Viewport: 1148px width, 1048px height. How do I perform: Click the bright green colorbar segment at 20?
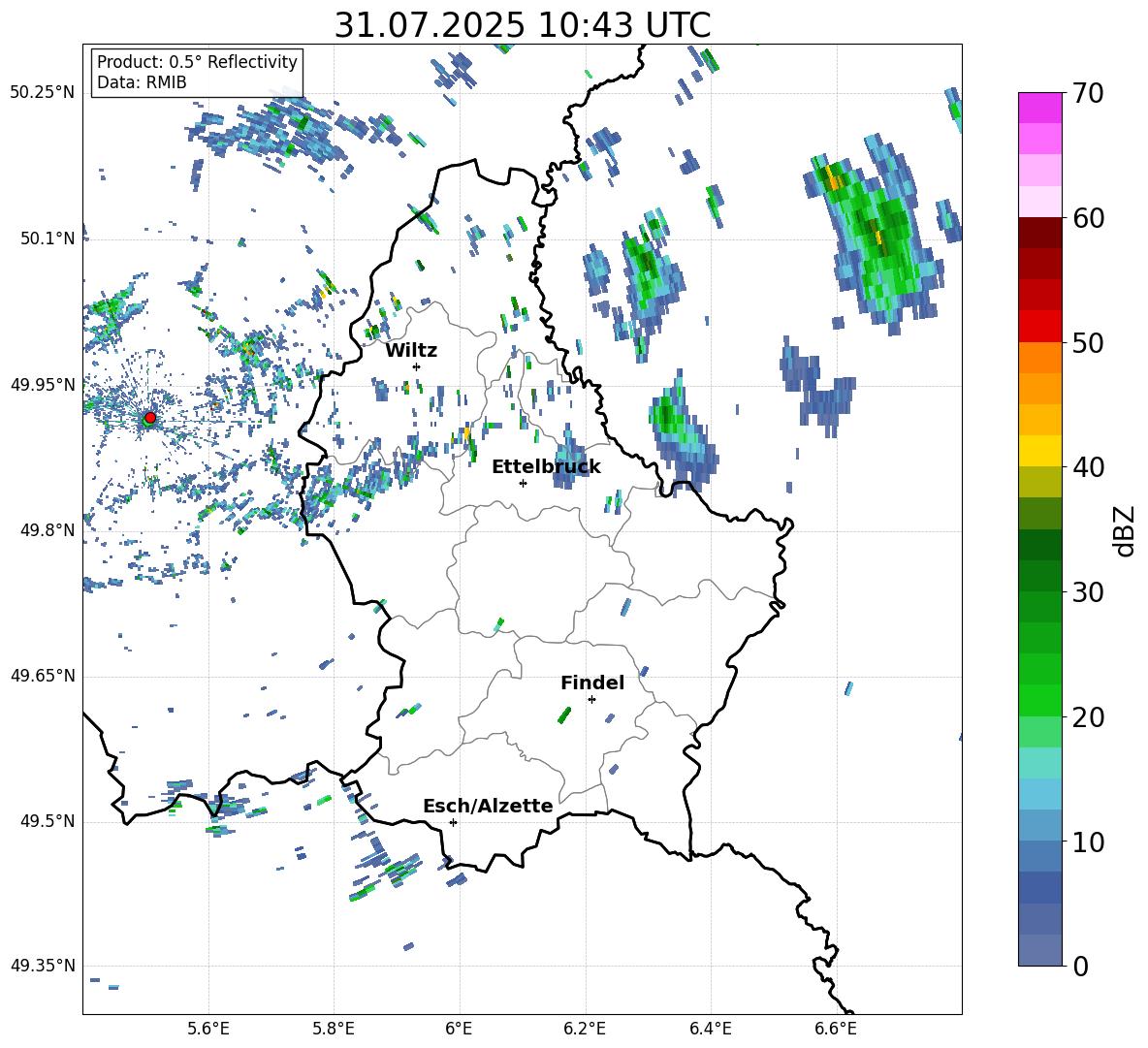pos(1039,700)
